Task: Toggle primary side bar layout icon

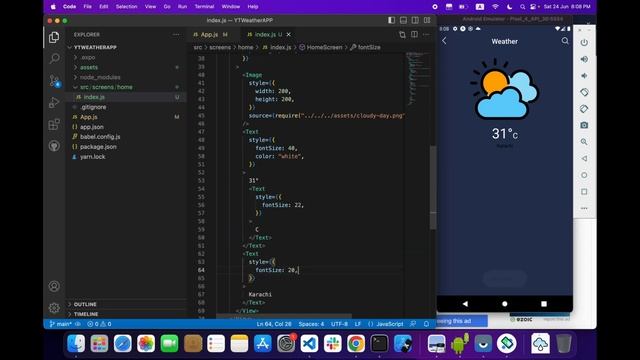Action: pyautogui.click(x=391, y=20)
